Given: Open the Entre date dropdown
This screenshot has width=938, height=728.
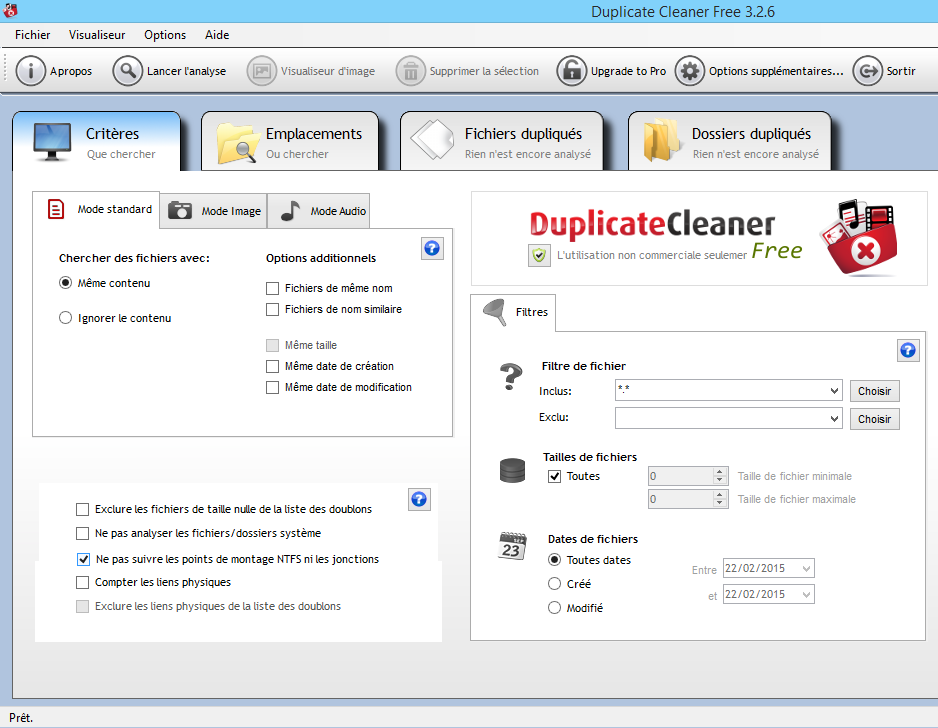Looking at the screenshot, I should click(x=806, y=569).
